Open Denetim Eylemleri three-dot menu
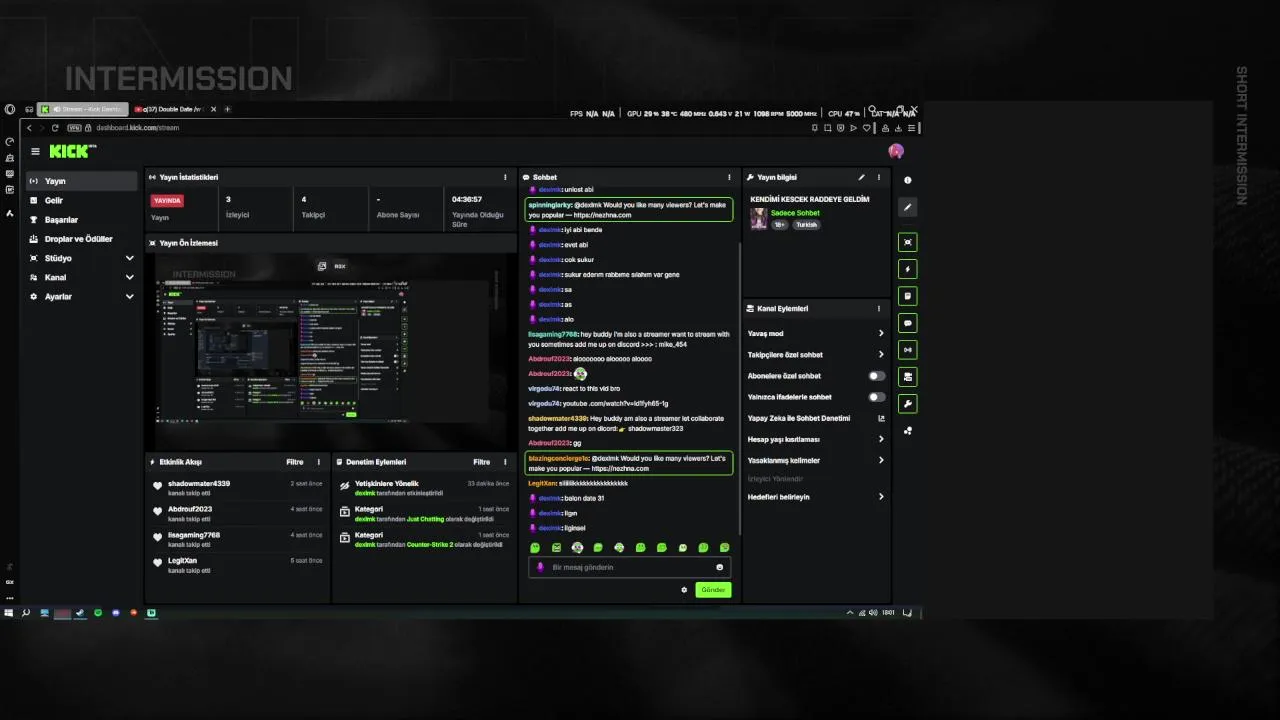1280x720 pixels. pyautogui.click(x=506, y=462)
